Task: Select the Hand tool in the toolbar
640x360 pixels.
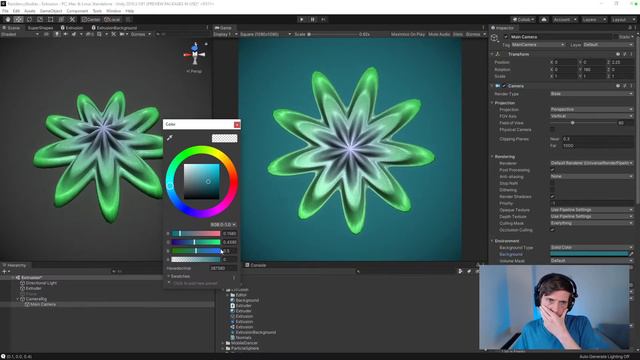Action: pyautogui.click(x=7, y=19)
